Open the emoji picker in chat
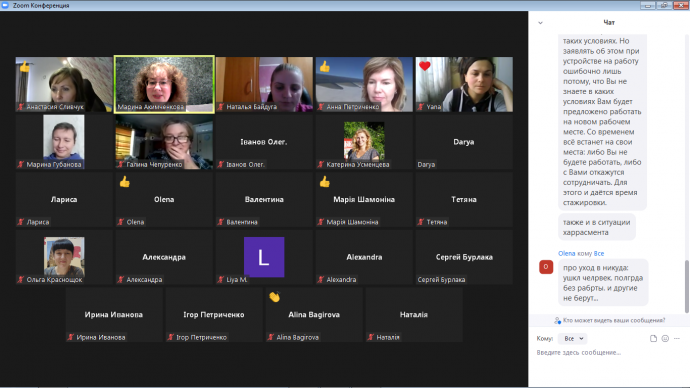 pos(665,338)
